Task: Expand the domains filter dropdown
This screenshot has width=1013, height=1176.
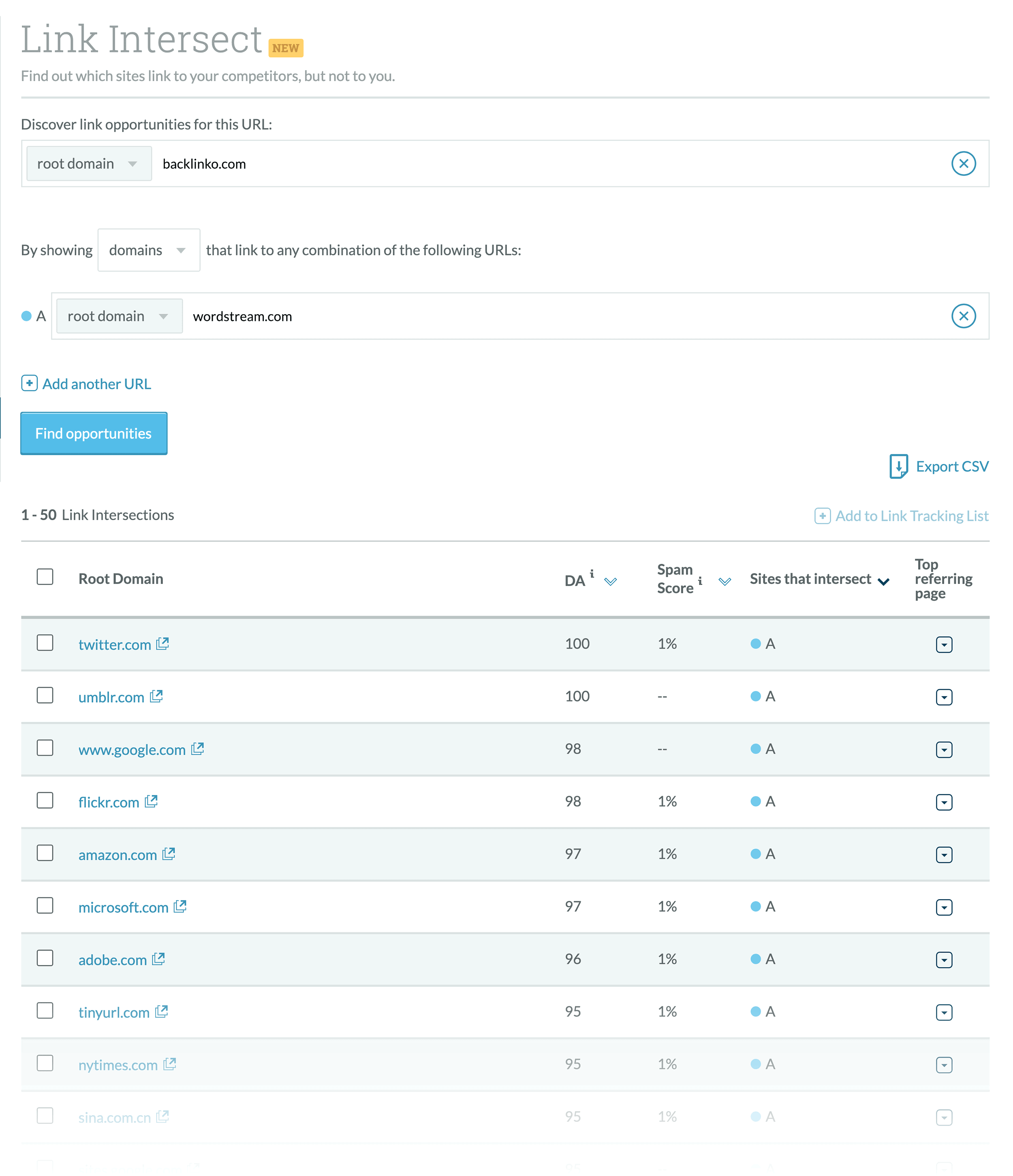Action: click(x=147, y=249)
